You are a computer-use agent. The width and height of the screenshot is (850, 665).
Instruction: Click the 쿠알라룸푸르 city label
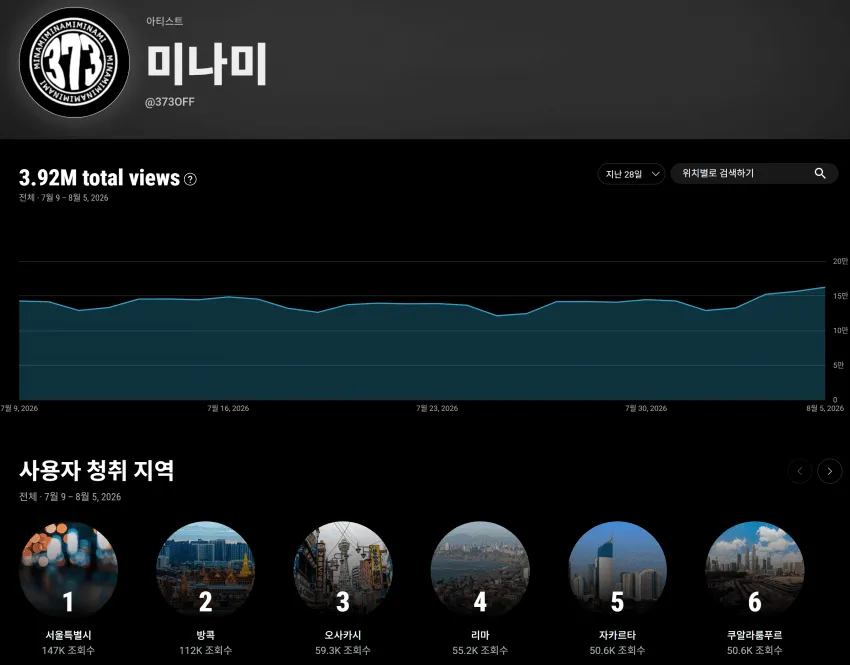click(x=755, y=635)
